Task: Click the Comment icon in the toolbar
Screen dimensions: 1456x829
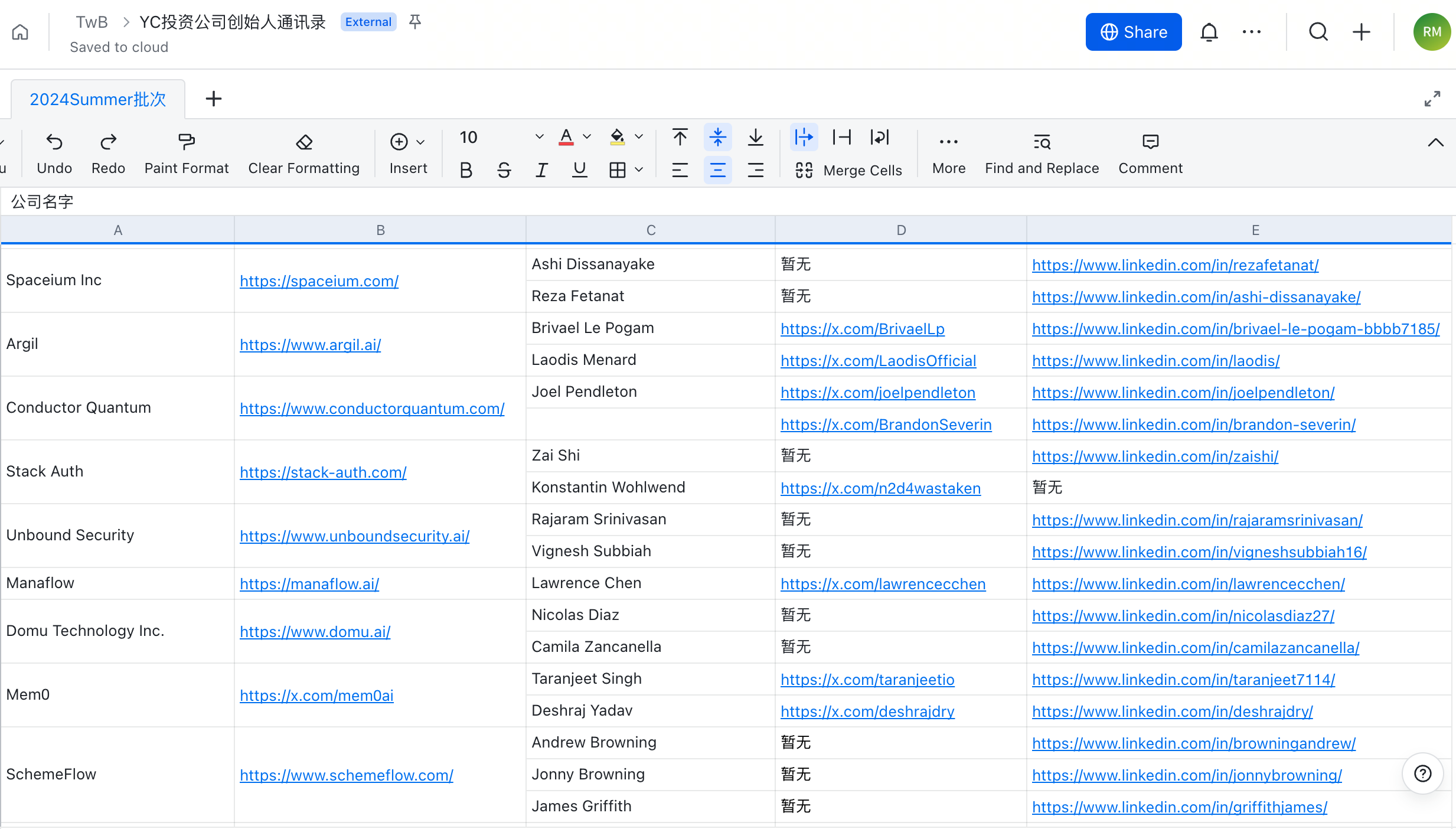Action: (1150, 142)
